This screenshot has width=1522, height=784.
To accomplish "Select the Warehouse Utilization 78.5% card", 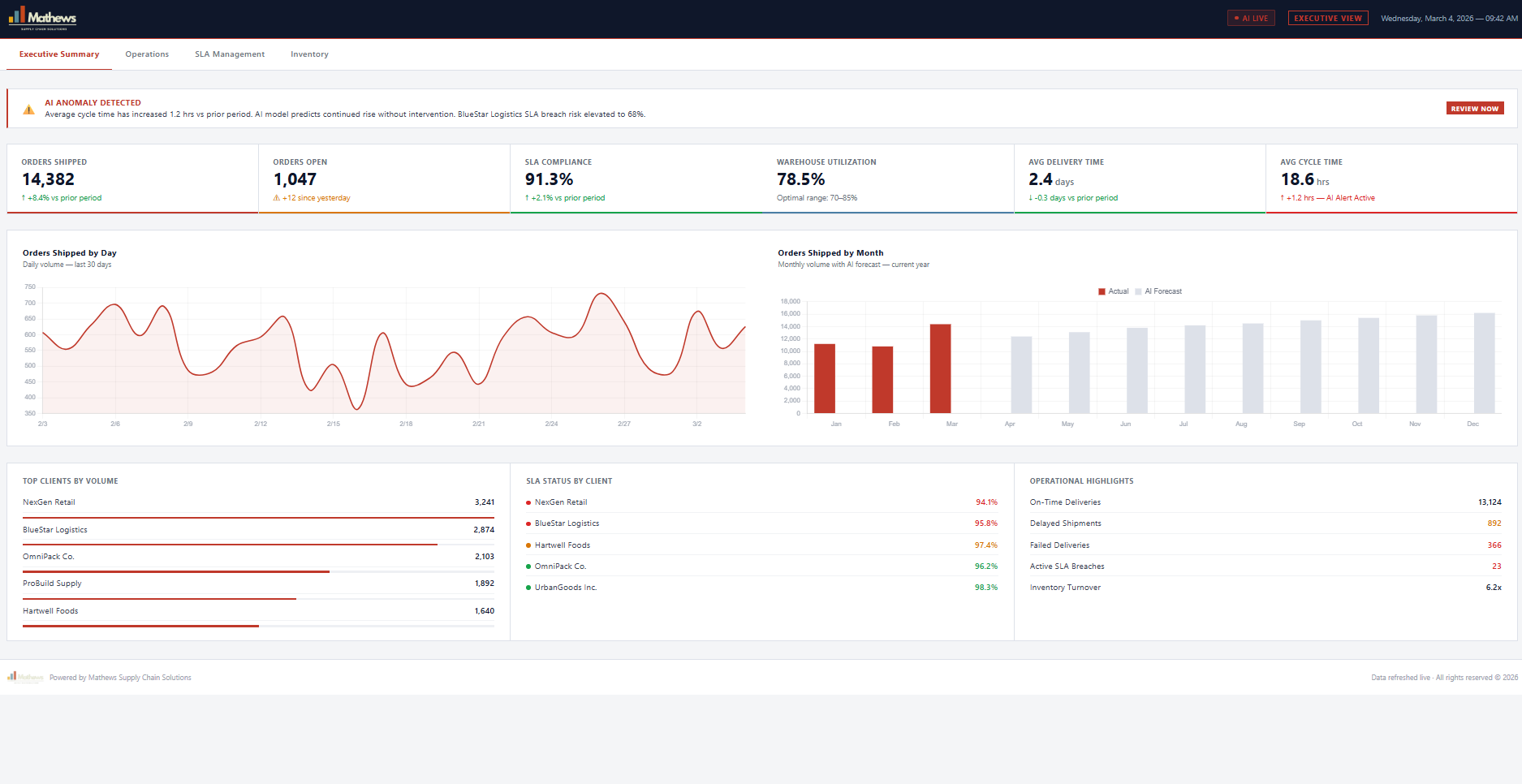I will (x=888, y=179).
